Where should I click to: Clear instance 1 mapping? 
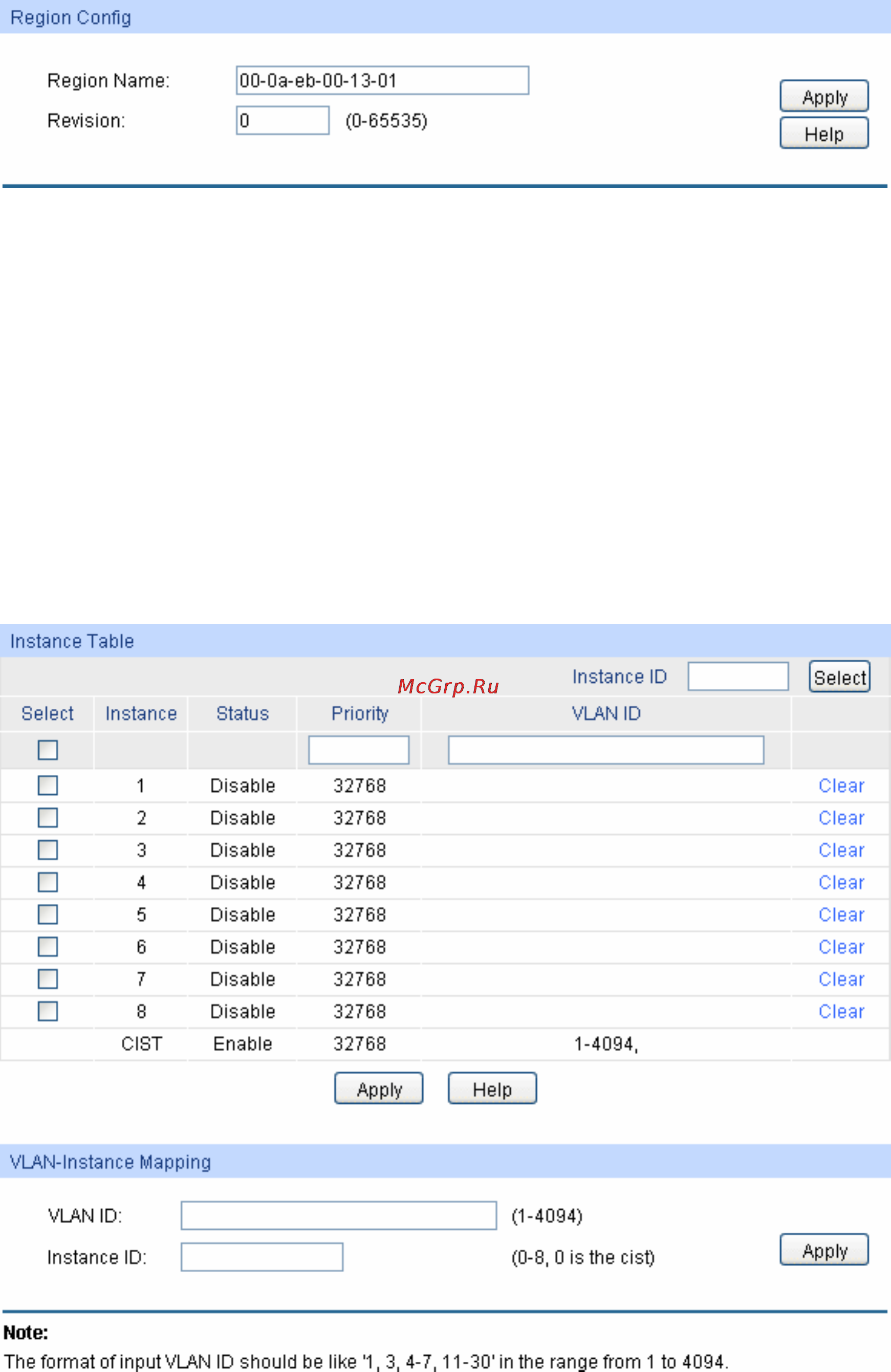pyautogui.click(x=841, y=786)
